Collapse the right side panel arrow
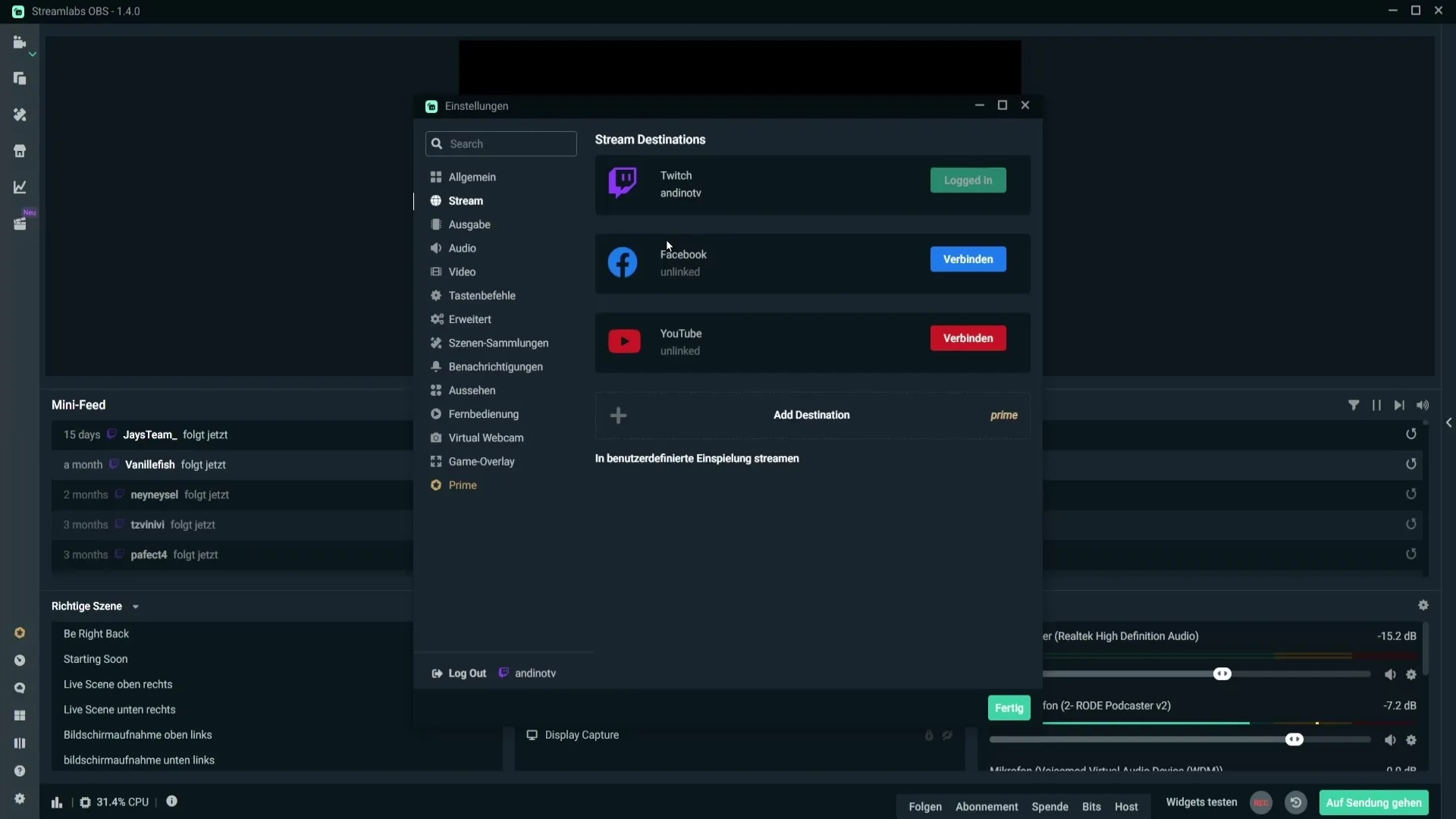 click(1448, 422)
